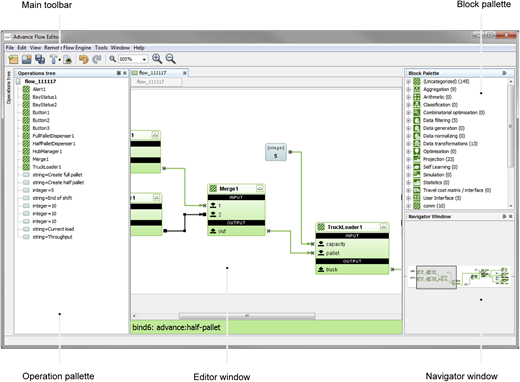The height and width of the screenshot is (382, 520).
Task: Select Merge1 in the Operations tree
Action: pyautogui.click(x=41, y=159)
